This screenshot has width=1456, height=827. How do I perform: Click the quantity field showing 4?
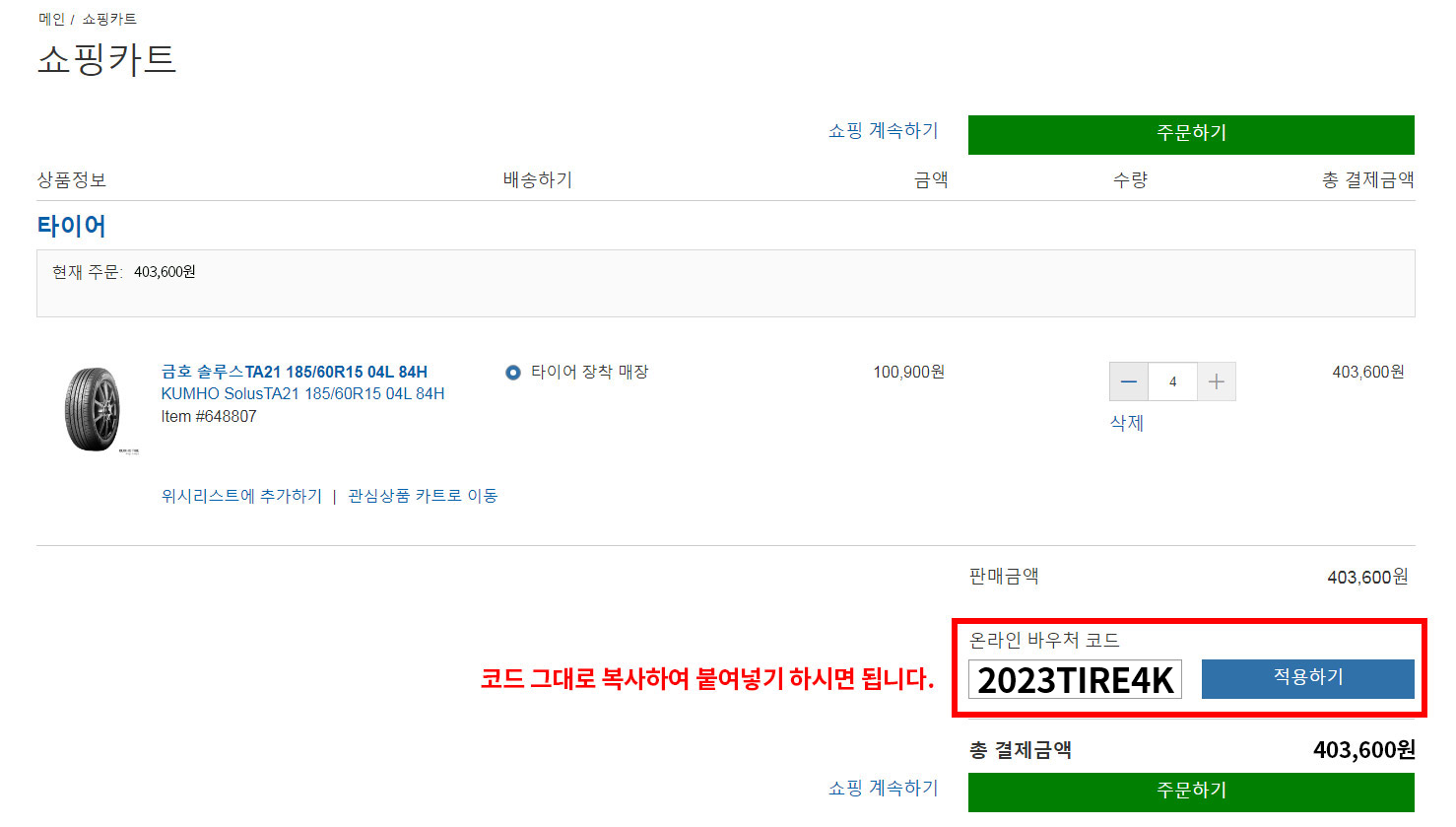click(x=1172, y=381)
